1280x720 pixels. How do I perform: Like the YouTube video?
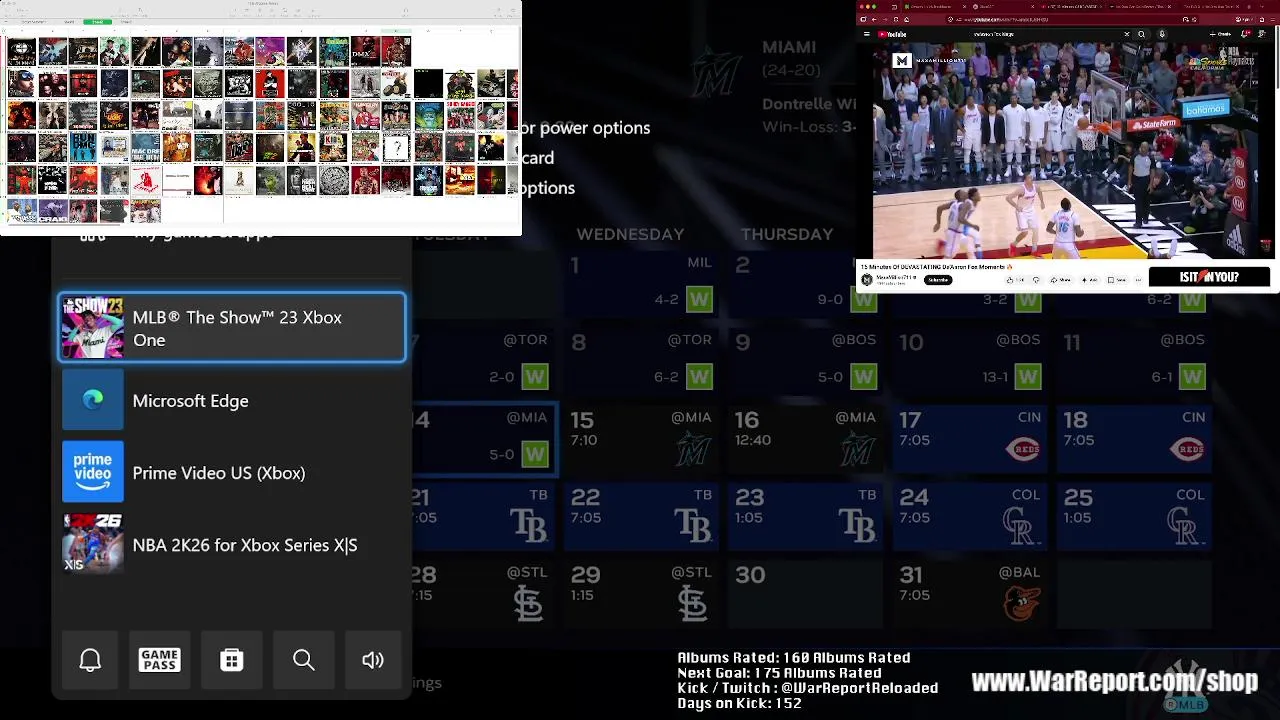[x=1014, y=280]
